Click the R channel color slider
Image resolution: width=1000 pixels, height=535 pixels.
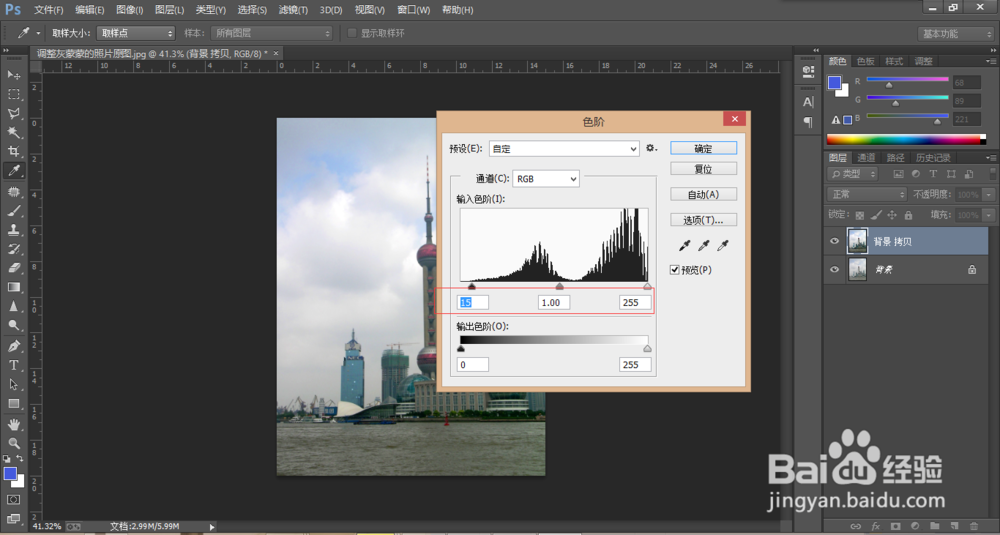(908, 82)
